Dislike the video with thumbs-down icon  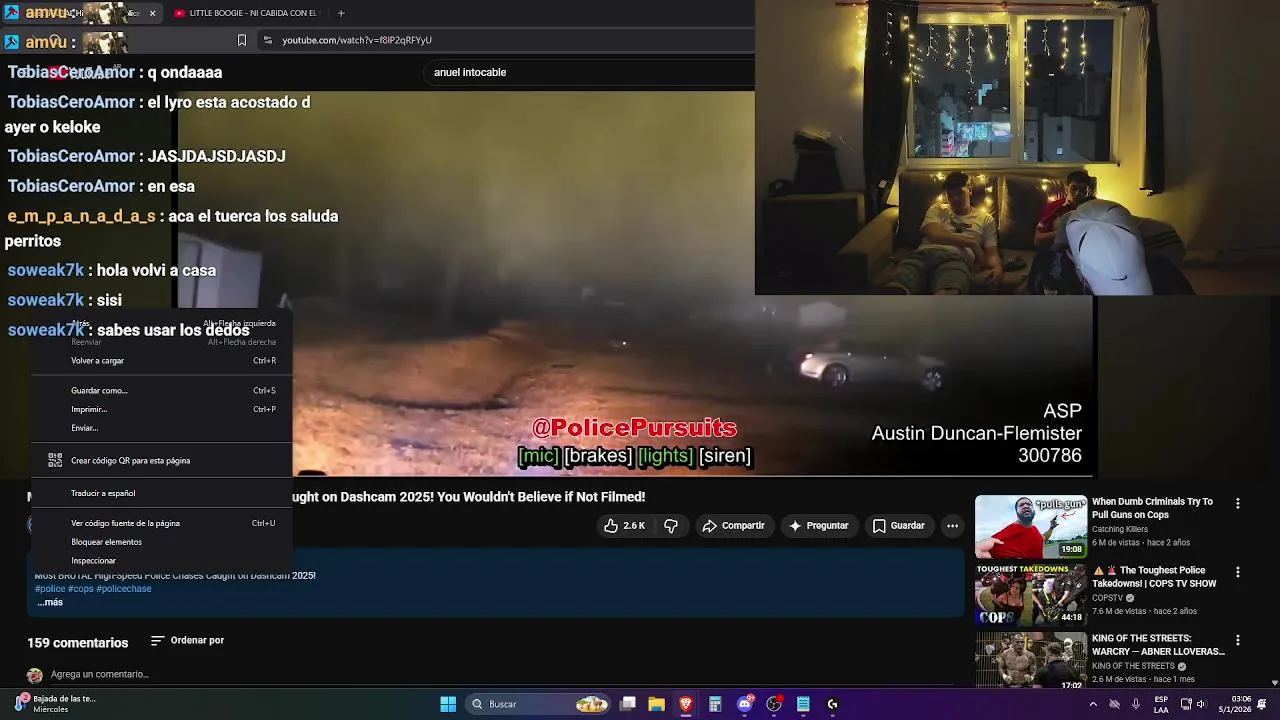671,526
